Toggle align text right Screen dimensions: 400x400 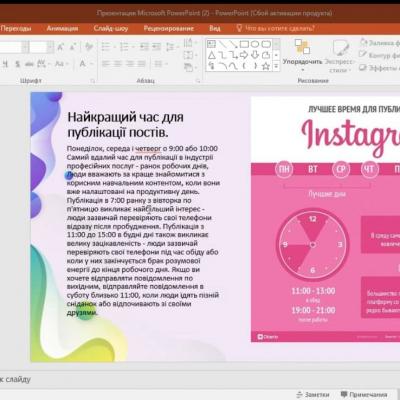point(130,63)
